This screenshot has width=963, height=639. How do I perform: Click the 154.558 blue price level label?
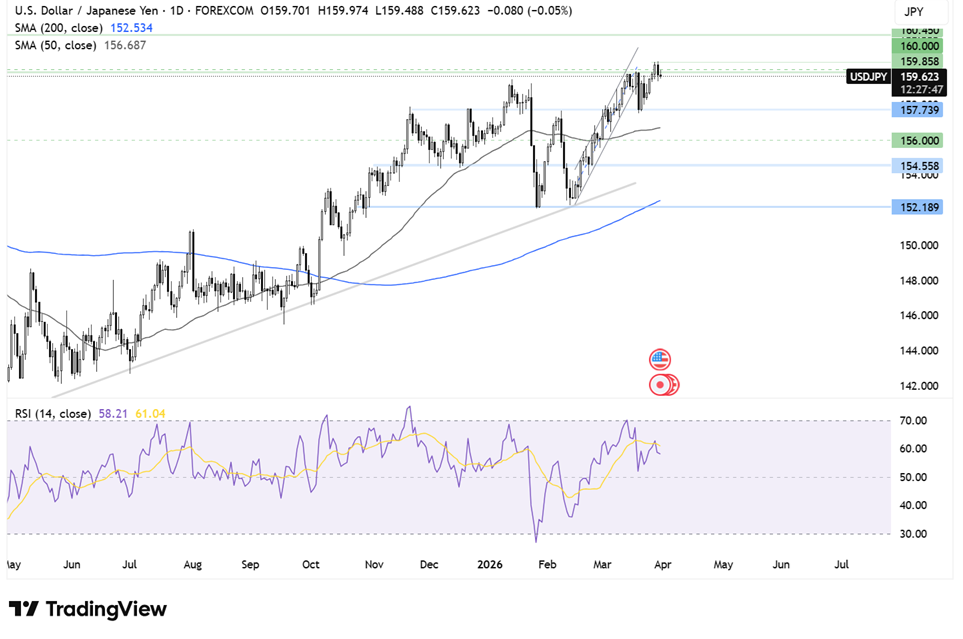tap(918, 165)
